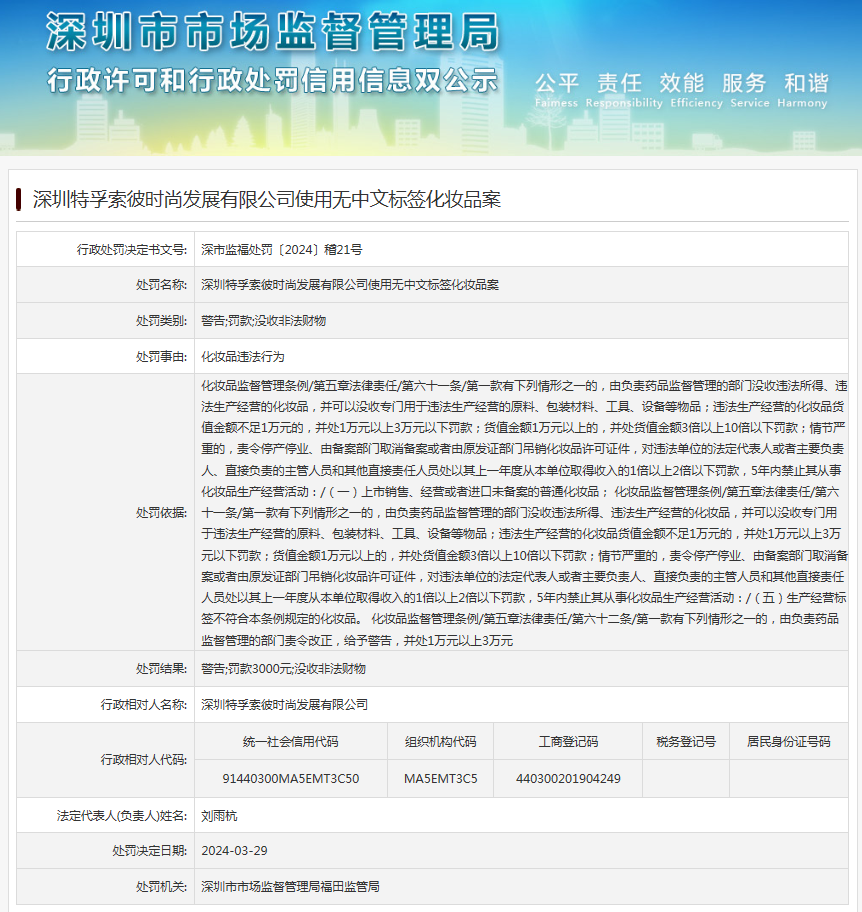The image size is (862, 912).
Task: Click the 处罚依据 legal basis paragraph
Action: pos(524,512)
